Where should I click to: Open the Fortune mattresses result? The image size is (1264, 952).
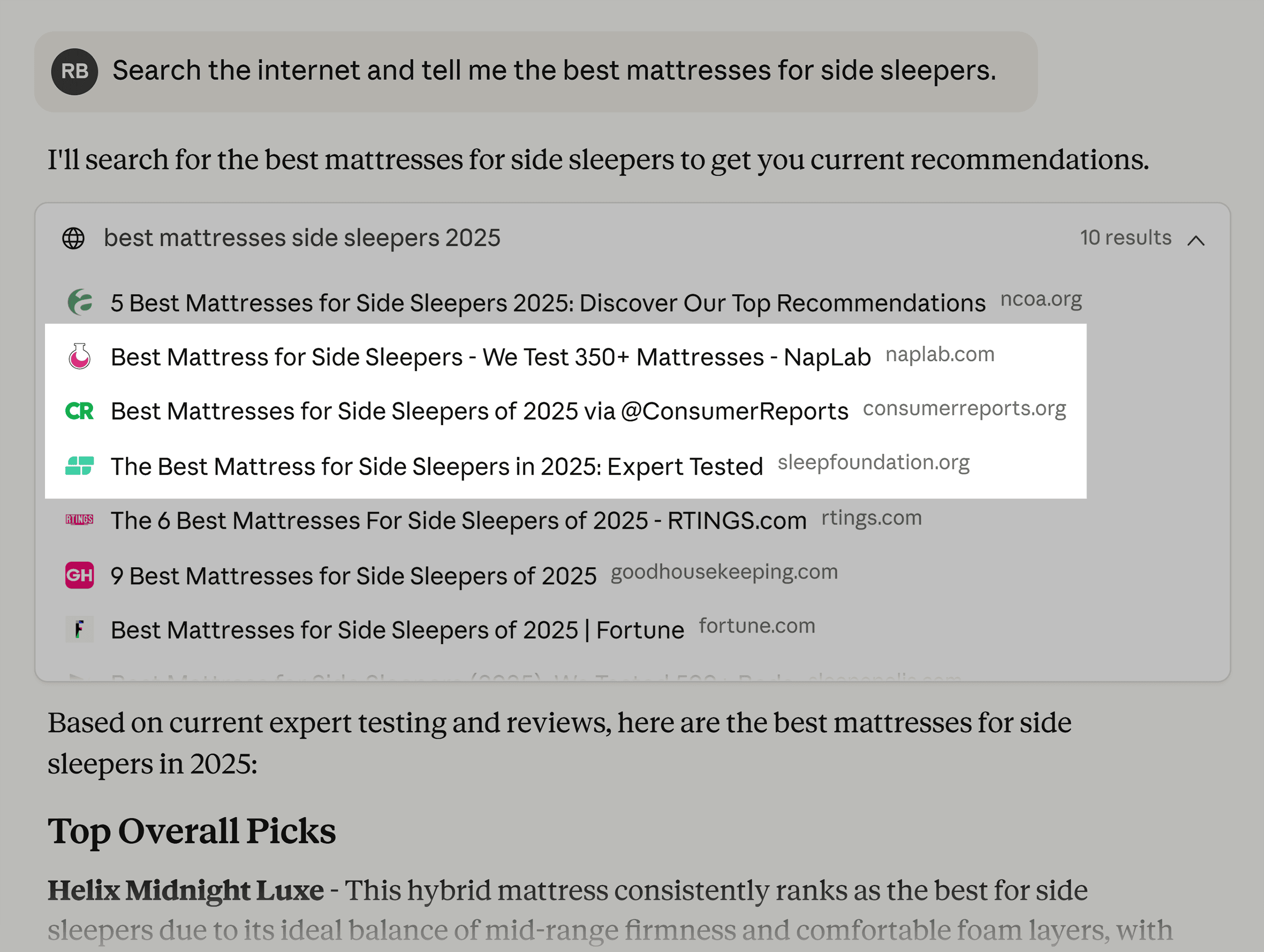397,630
